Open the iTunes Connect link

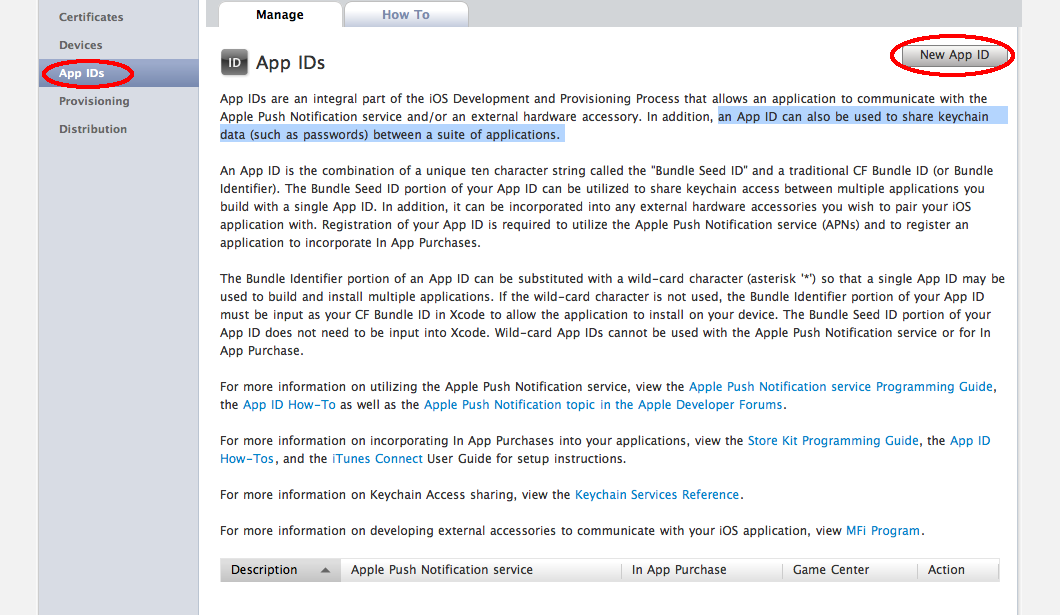point(377,459)
